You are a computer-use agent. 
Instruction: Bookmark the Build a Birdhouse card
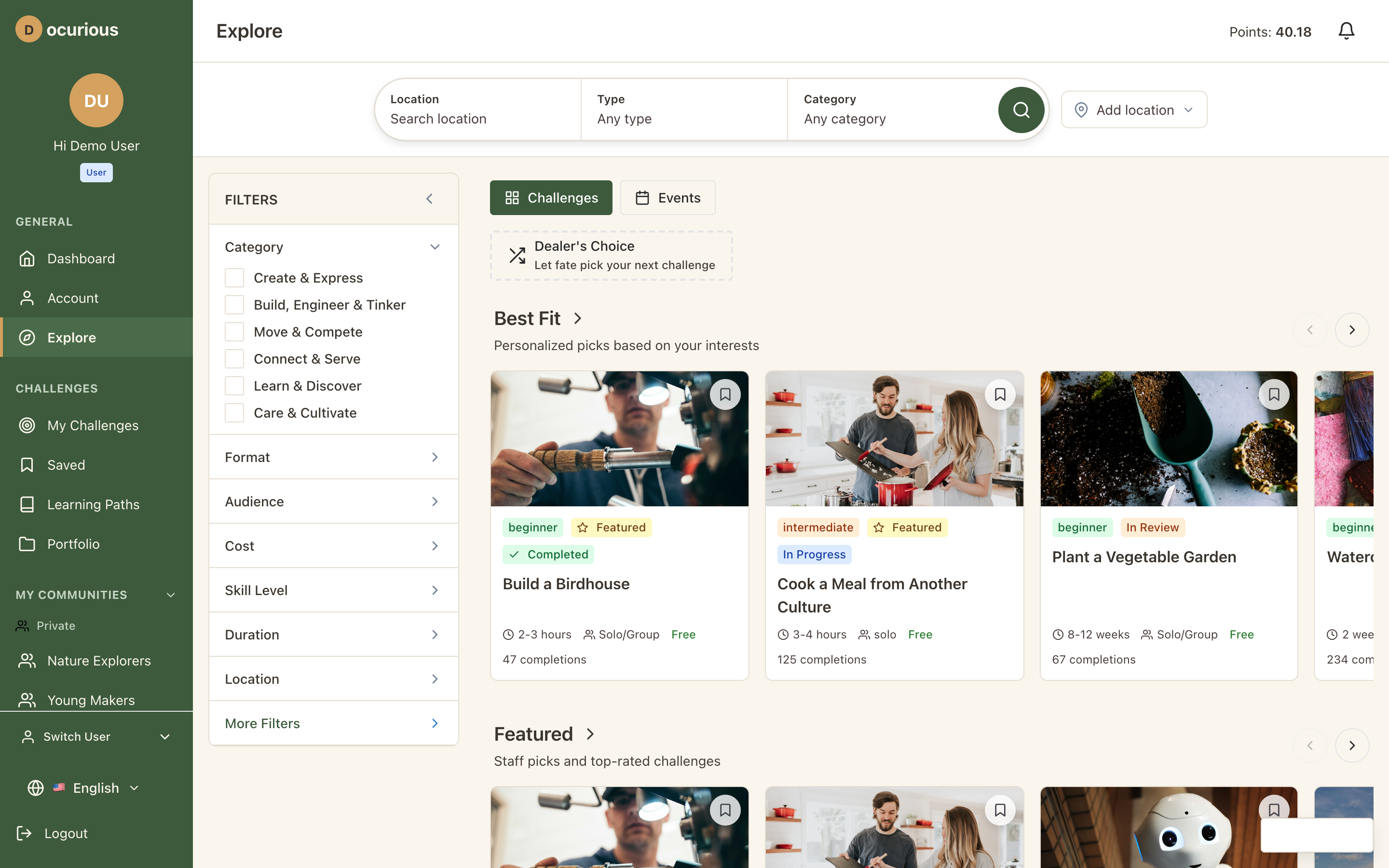click(725, 395)
